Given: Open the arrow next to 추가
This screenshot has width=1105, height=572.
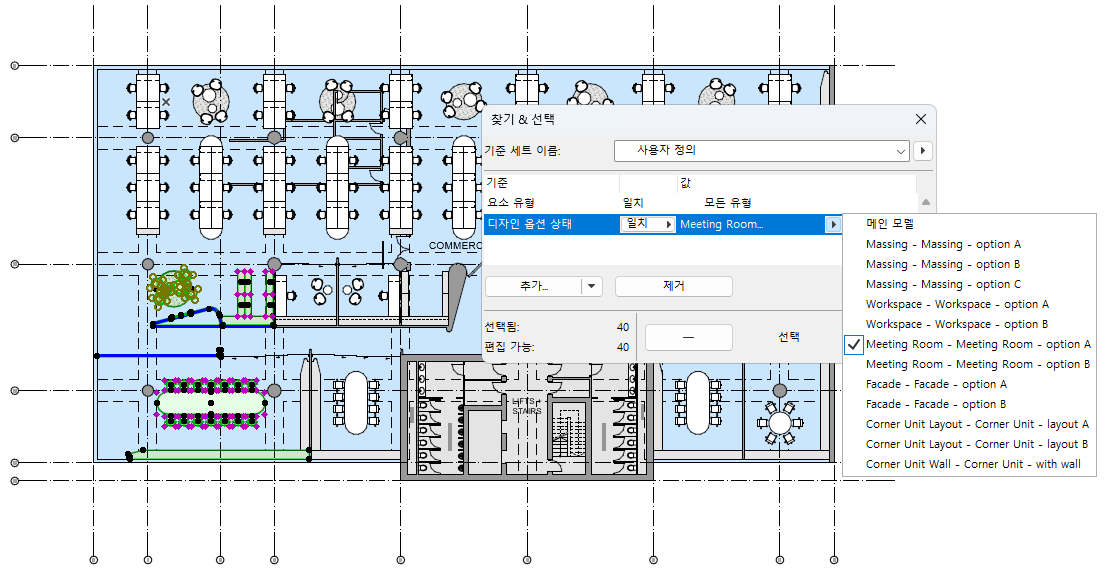Looking at the screenshot, I should coord(591,286).
